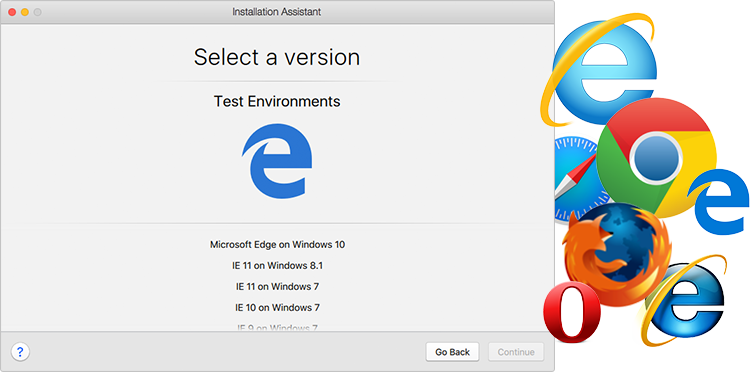Open the help question mark button
The height and width of the screenshot is (372, 750).
click(x=20, y=352)
